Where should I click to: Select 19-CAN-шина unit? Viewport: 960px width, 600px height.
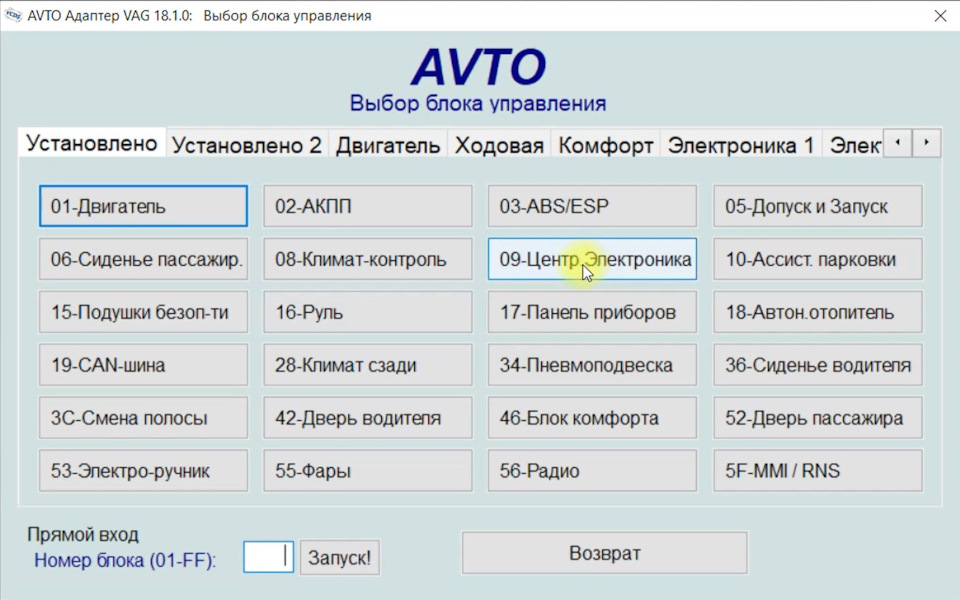pos(143,365)
